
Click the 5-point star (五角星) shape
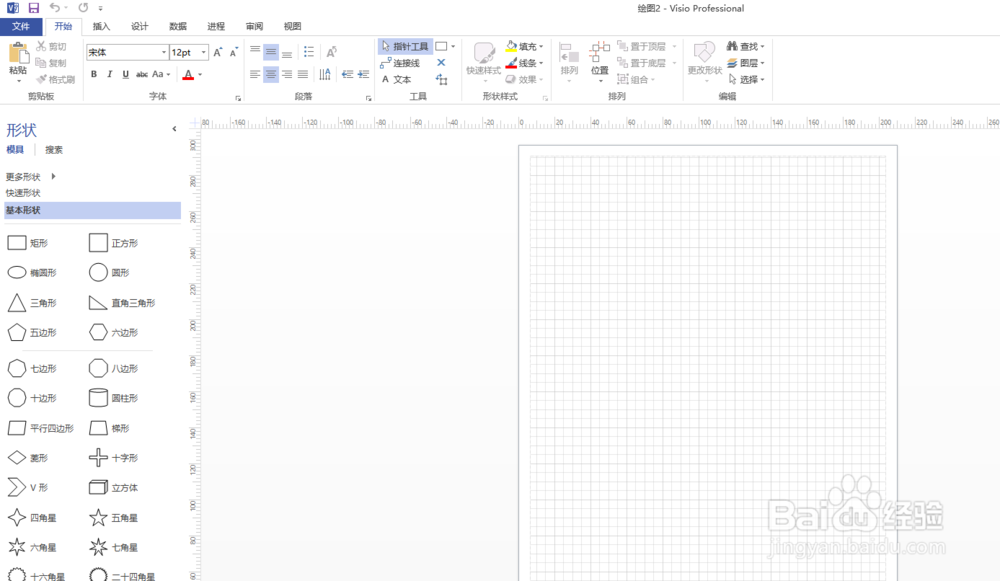click(113, 517)
